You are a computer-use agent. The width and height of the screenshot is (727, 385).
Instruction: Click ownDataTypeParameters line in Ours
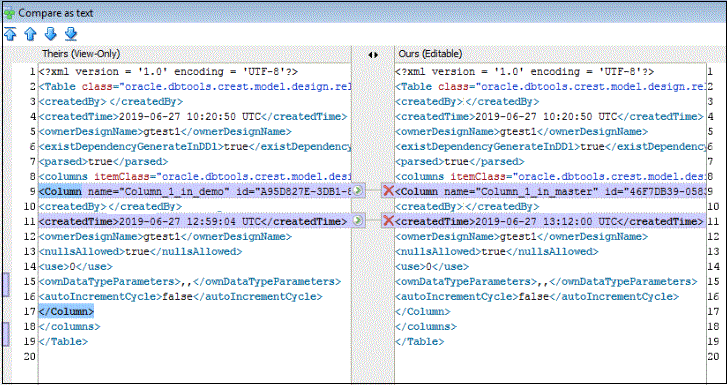(546, 282)
